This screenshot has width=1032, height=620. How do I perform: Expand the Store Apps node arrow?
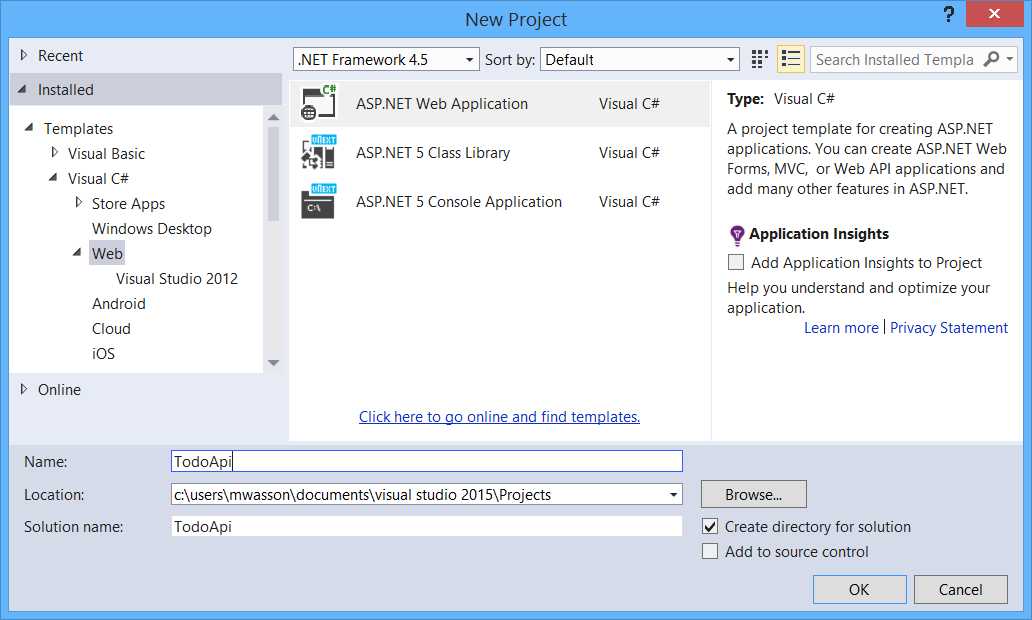pos(78,203)
